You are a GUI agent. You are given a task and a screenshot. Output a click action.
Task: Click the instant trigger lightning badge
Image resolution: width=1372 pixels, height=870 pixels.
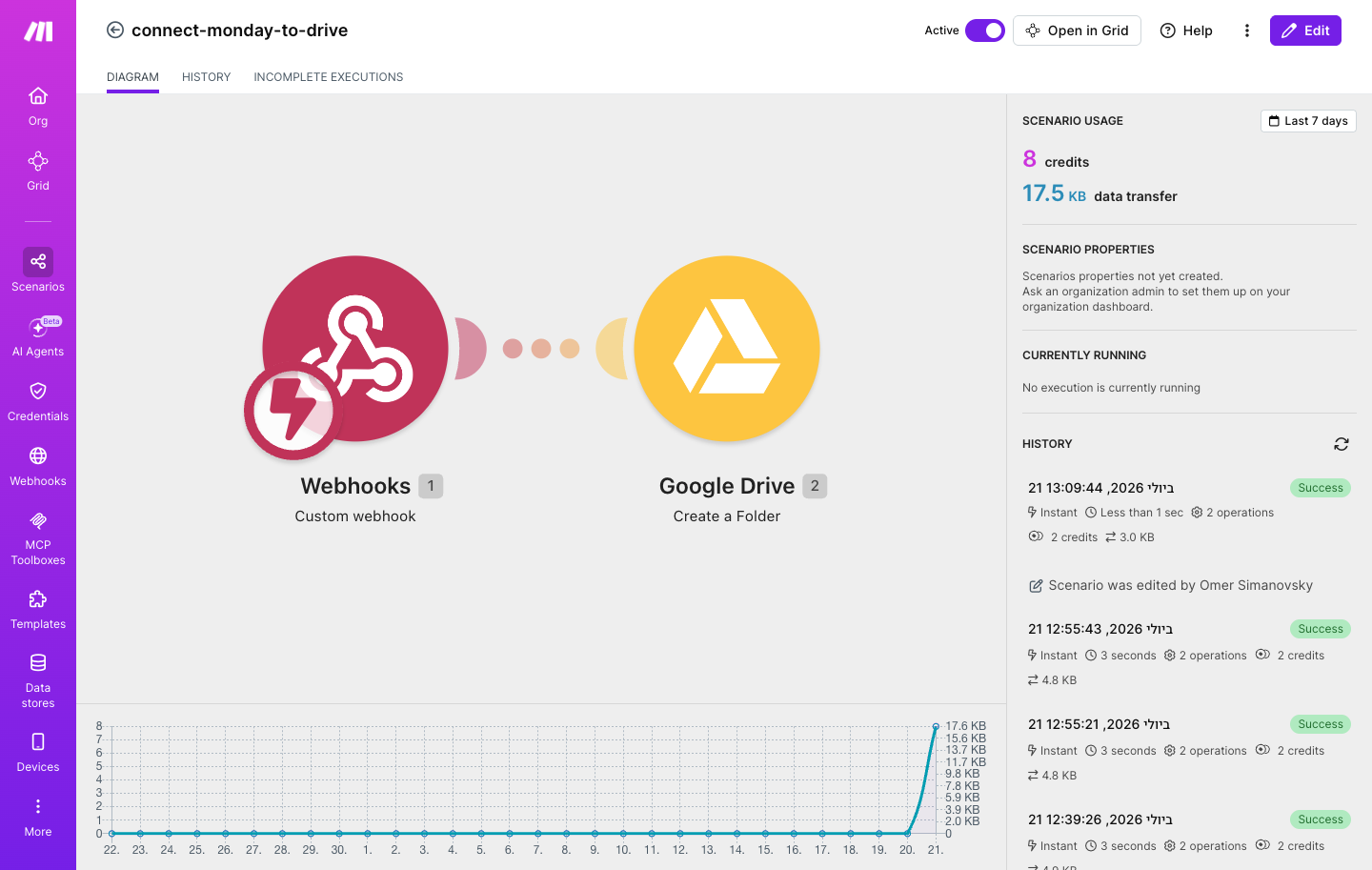pyautogui.click(x=293, y=411)
